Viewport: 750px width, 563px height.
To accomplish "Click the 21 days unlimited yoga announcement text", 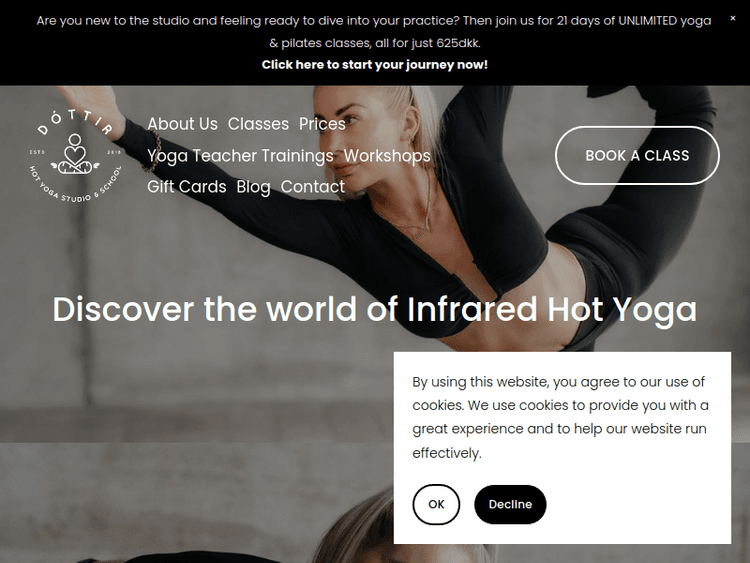I will click(375, 32).
